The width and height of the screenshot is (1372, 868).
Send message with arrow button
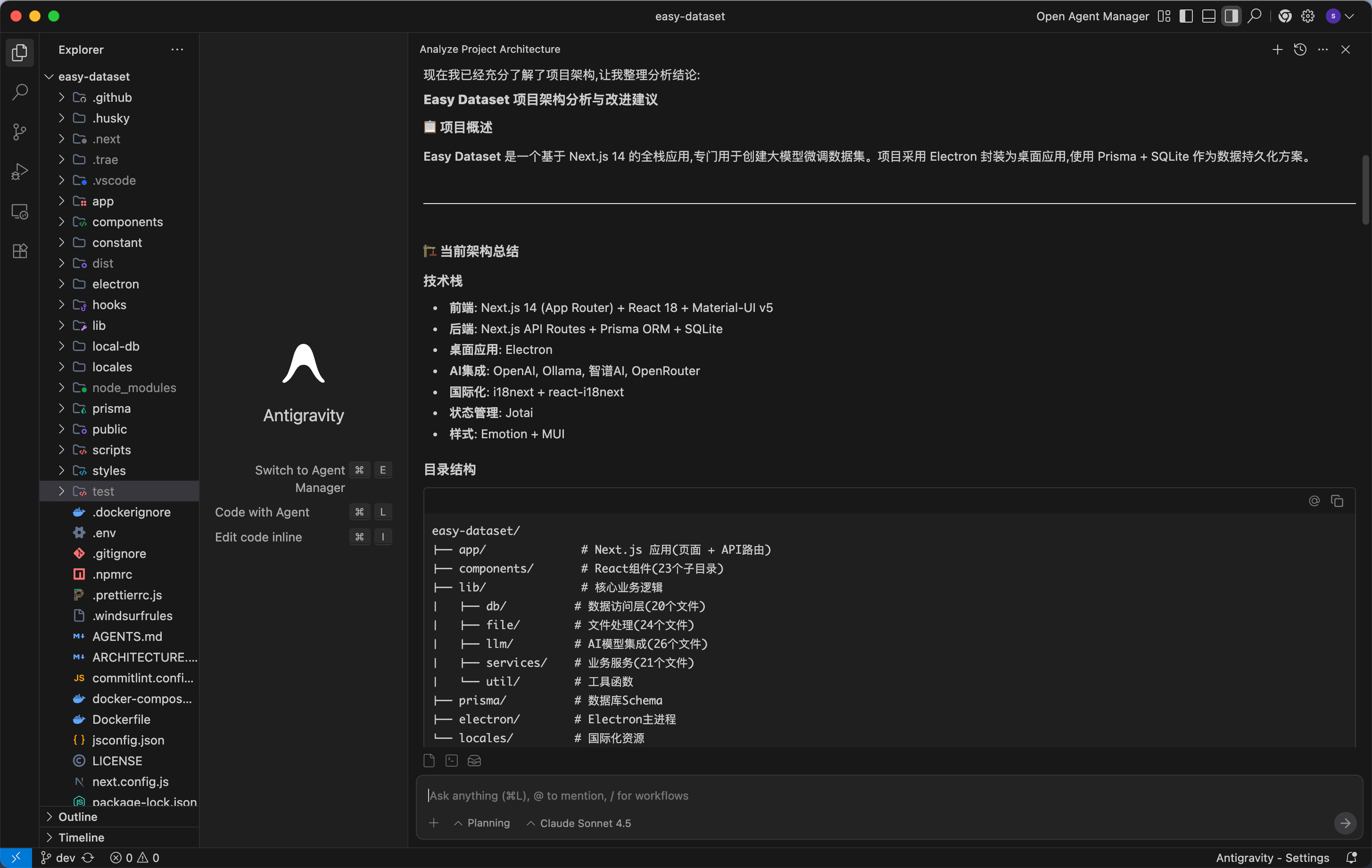[x=1345, y=823]
